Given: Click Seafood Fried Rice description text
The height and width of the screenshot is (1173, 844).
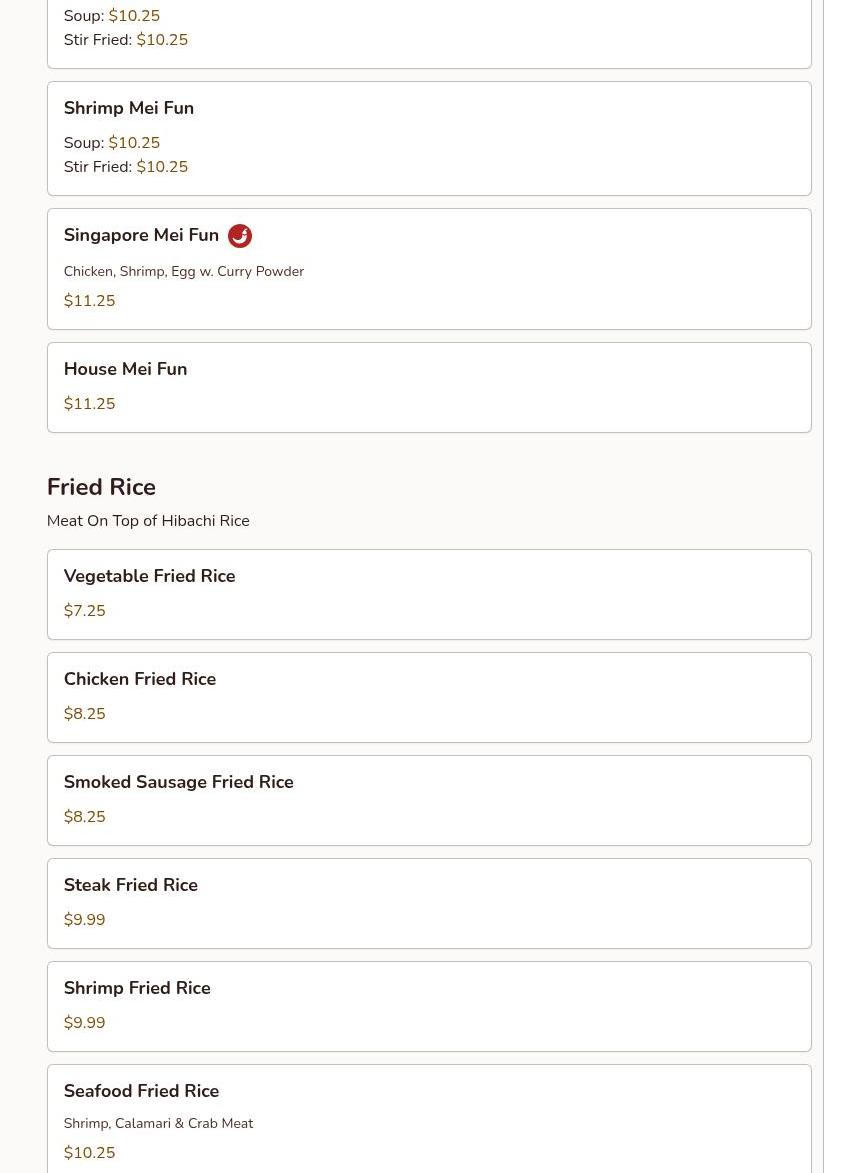Looking at the screenshot, I should (x=159, y=1123).
